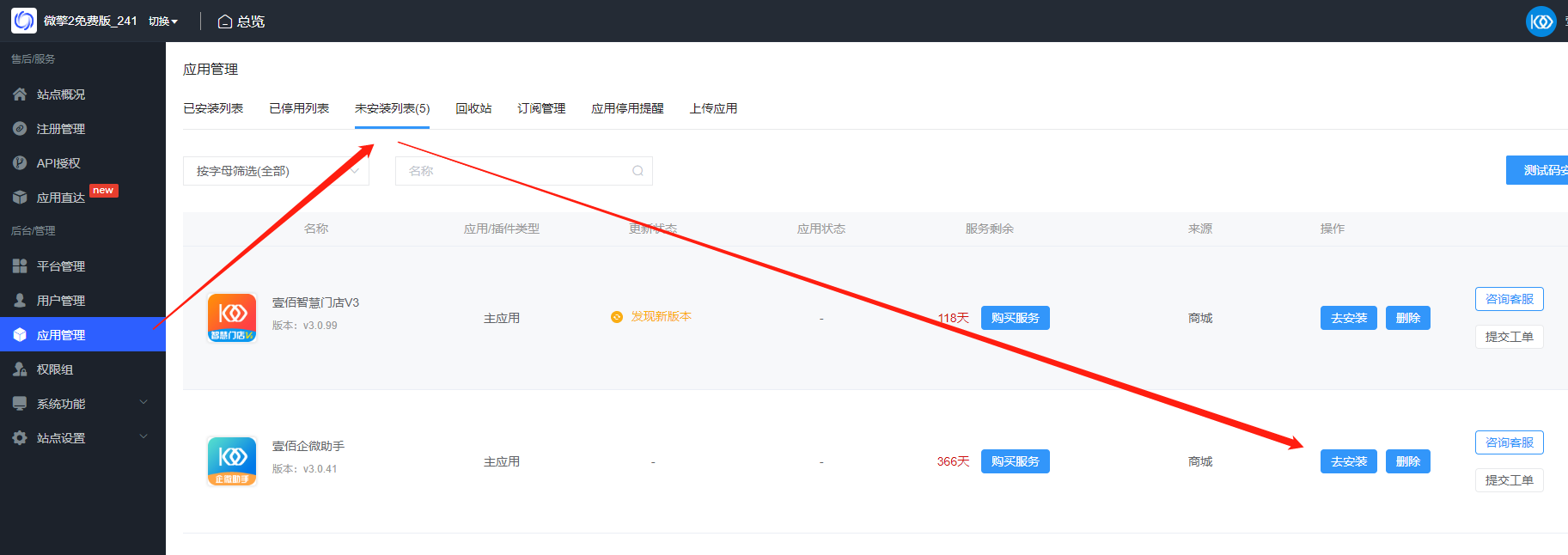Image resolution: width=1568 pixels, height=555 pixels.
Task: Click the 应用直达 cube icon in sidebar
Action: coord(20,198)
